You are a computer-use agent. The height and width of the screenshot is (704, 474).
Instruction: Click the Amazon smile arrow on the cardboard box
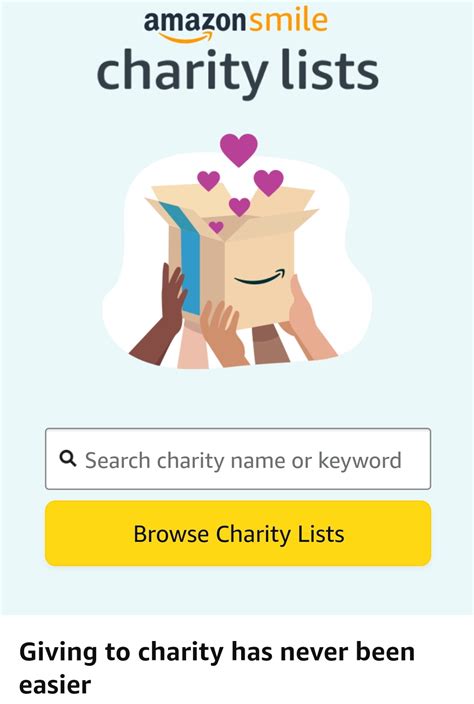pos(259,277)
